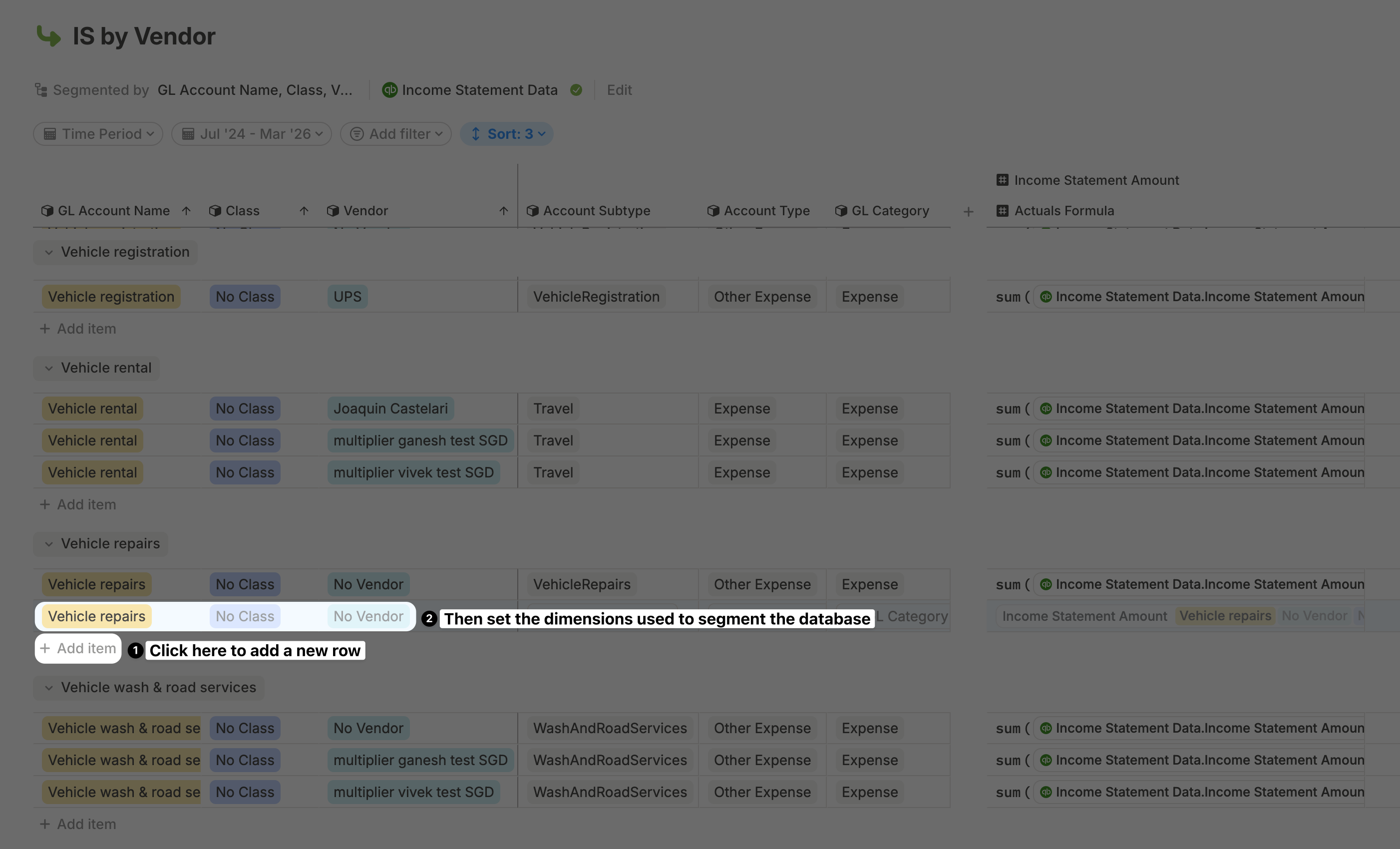Open the Sort: 3 menu
Screen dimensions: 1400x849
pyautogui.click(x=507, y=134)
